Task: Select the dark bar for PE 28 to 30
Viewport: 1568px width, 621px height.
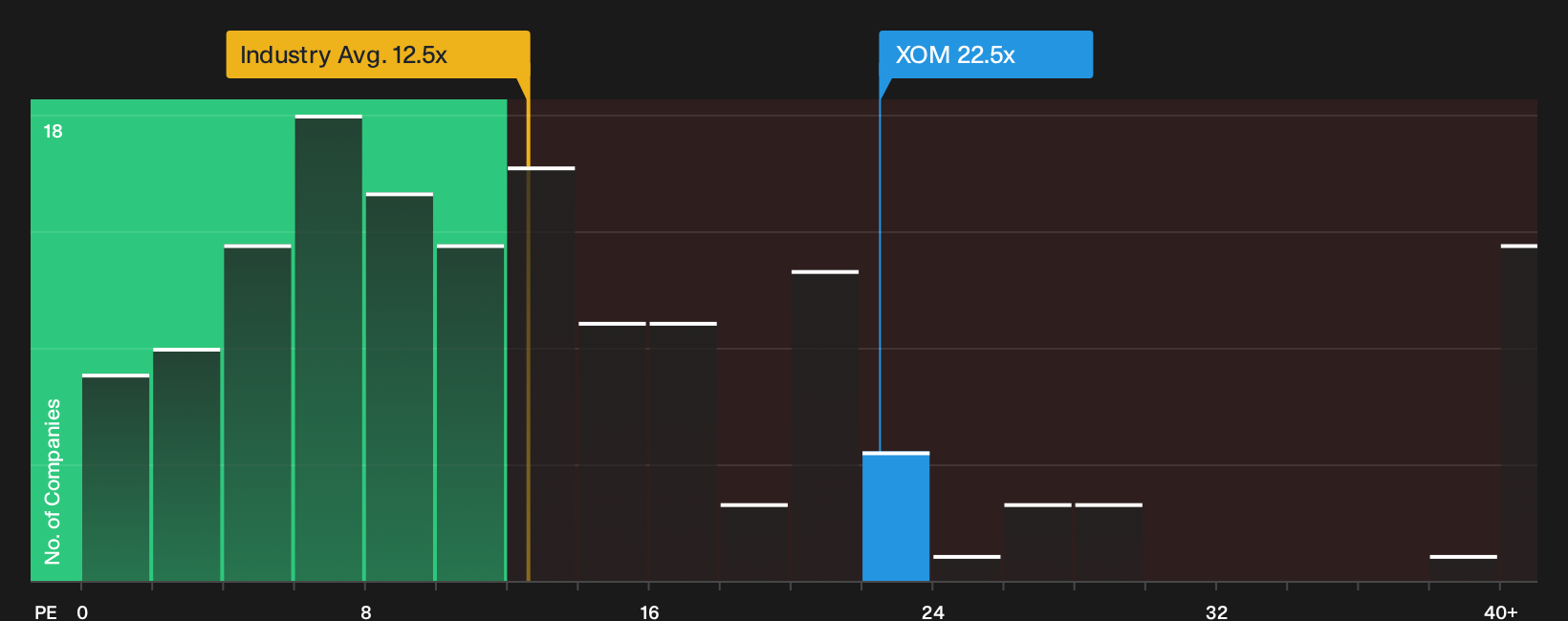Action: point(1109,543)
